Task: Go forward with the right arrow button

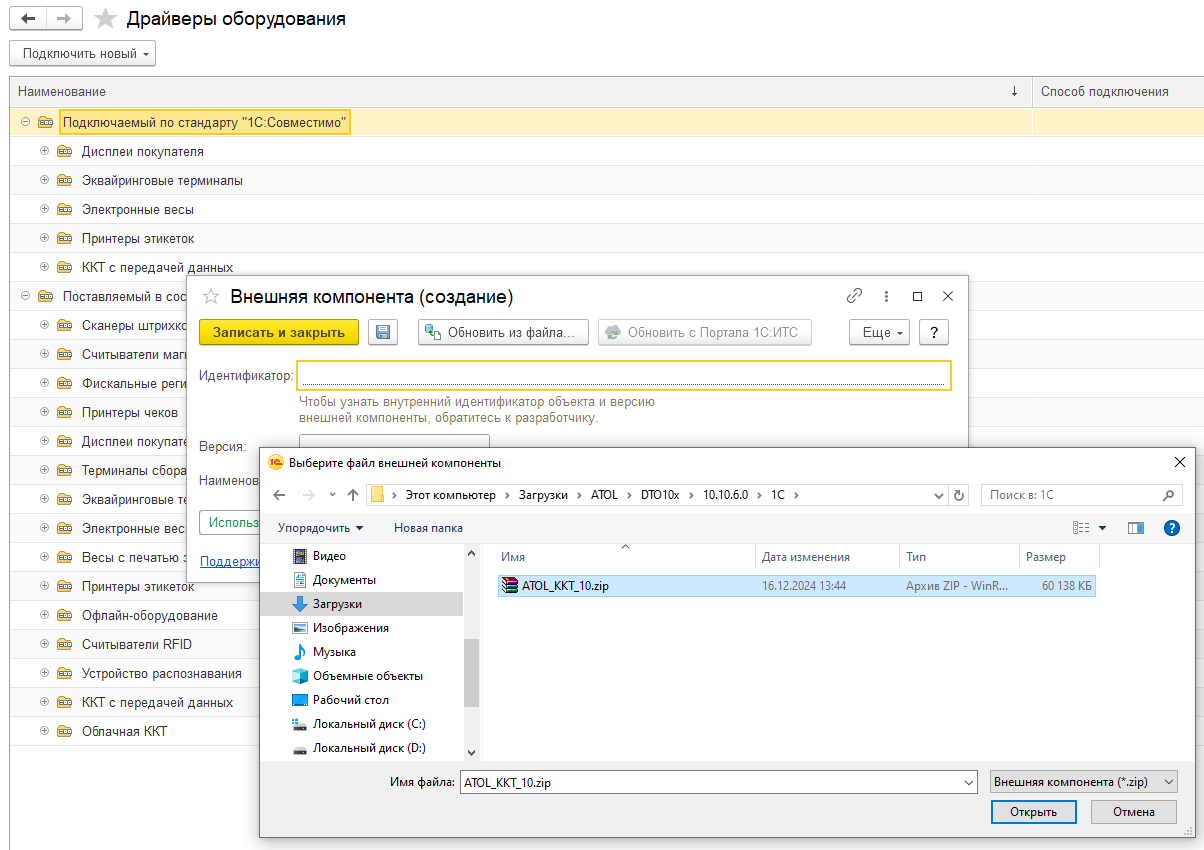Action: coord(64,18)
